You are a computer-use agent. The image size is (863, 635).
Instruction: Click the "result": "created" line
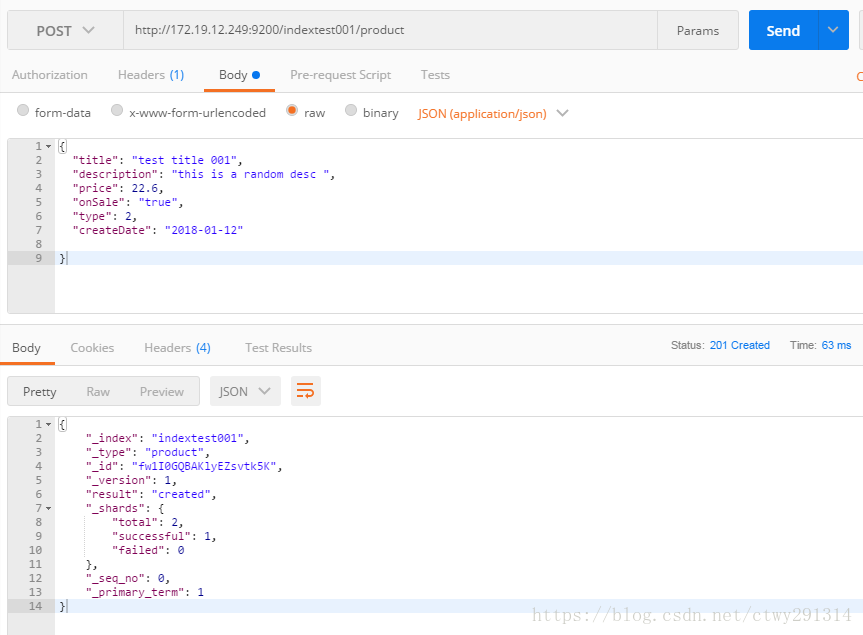151,495
